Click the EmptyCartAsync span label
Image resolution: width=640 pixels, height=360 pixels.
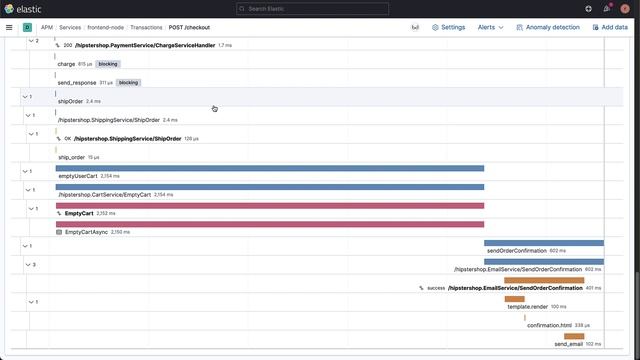click(86, 232)
